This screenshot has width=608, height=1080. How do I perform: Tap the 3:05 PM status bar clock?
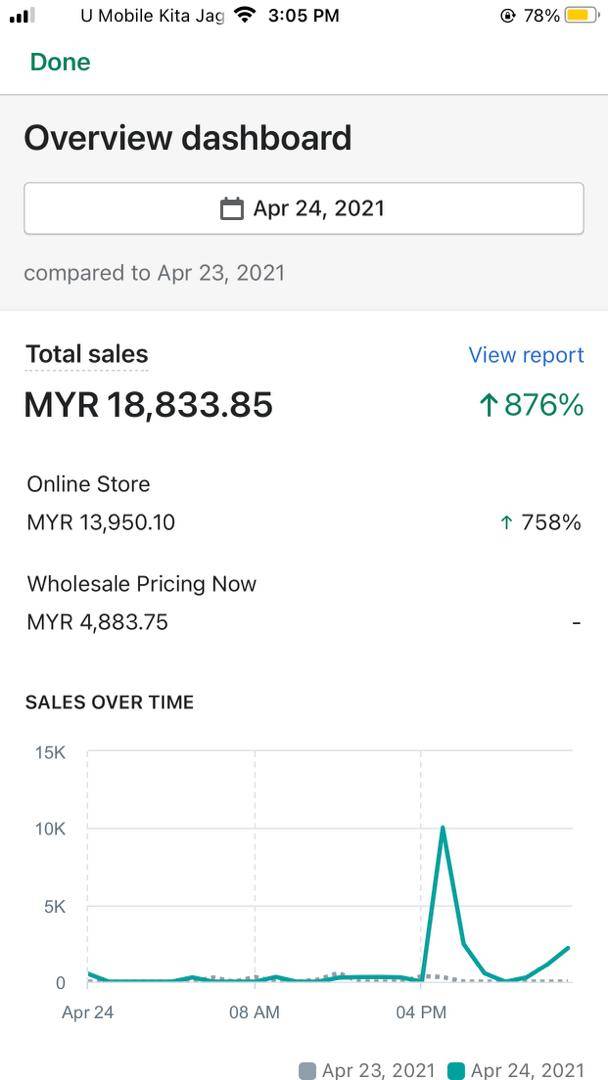pyautogui.click(x=304, y=15)
